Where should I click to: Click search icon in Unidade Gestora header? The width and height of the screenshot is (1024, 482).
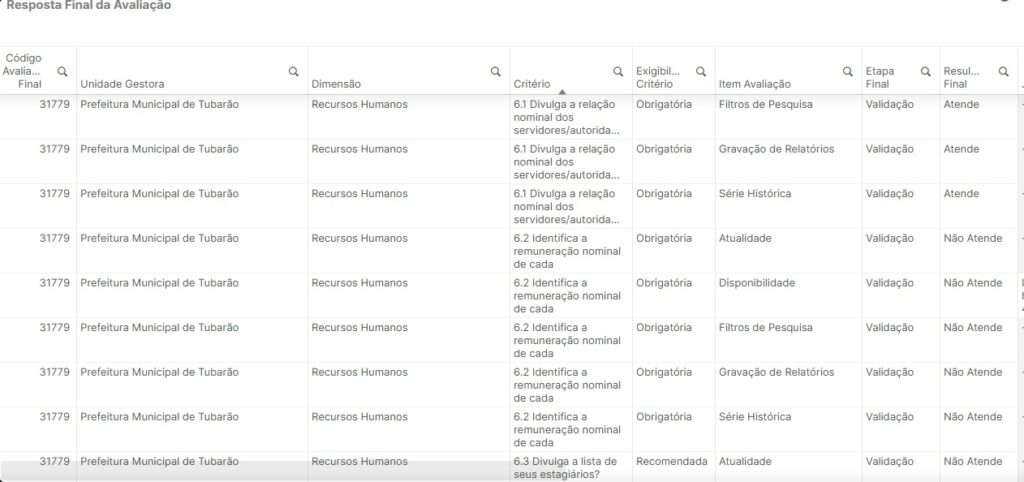click(293, 72)
